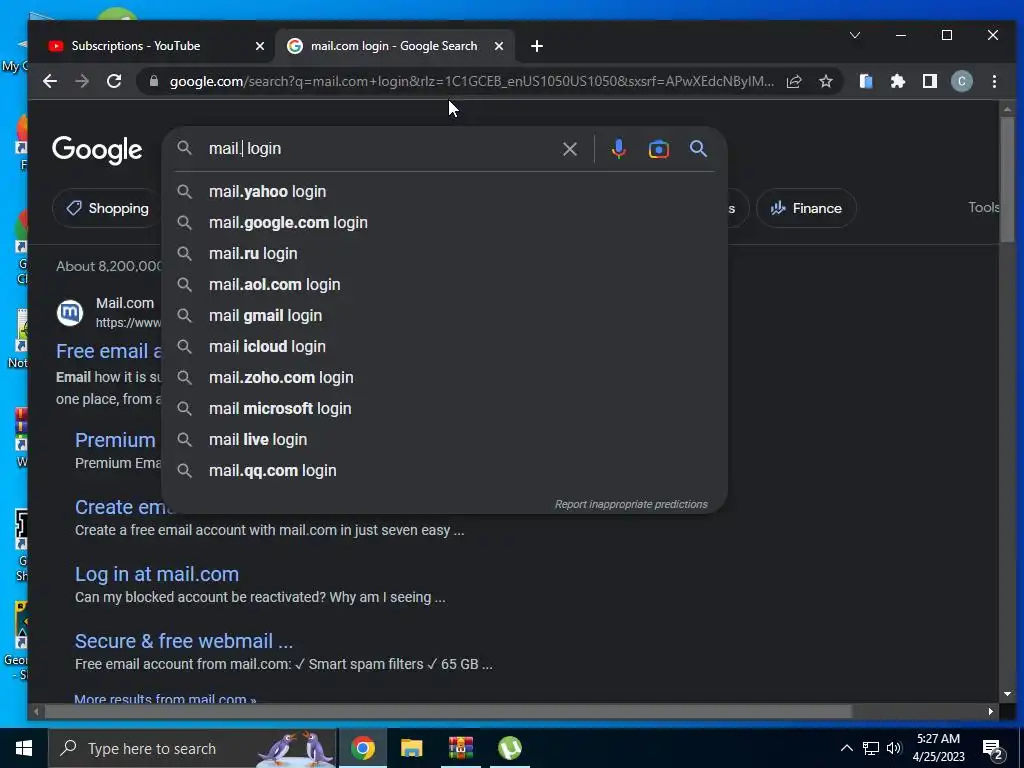Select the mail icloud login suggestion
The height and width of the screenshot is (768, 1024).
[444, 347]
